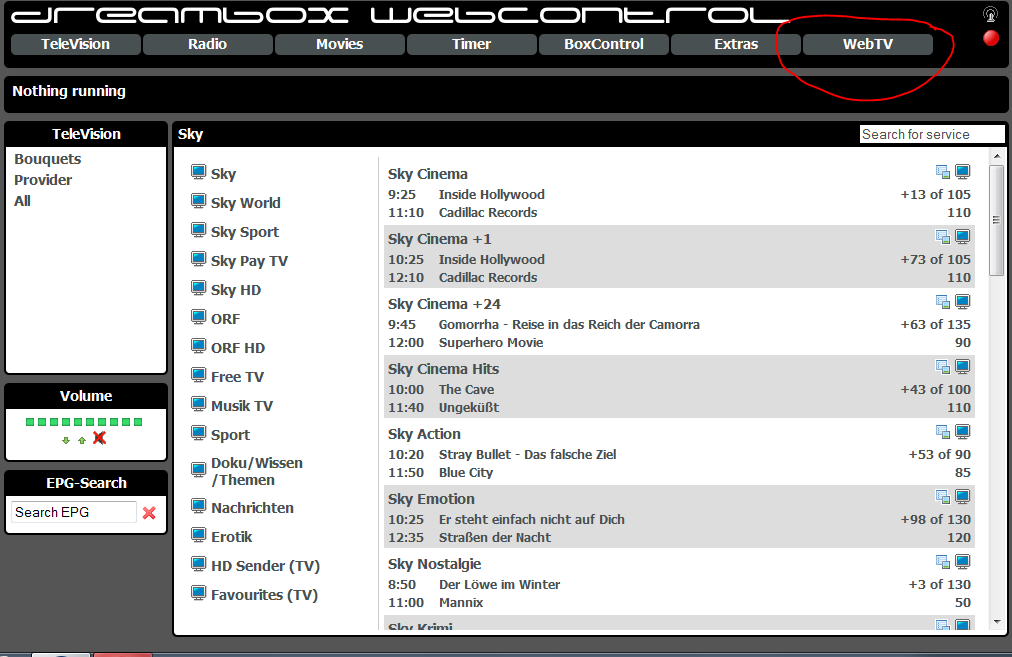
Task: Click the EPG icon for Sky Cinema
Action: click(x=943, y=172)
